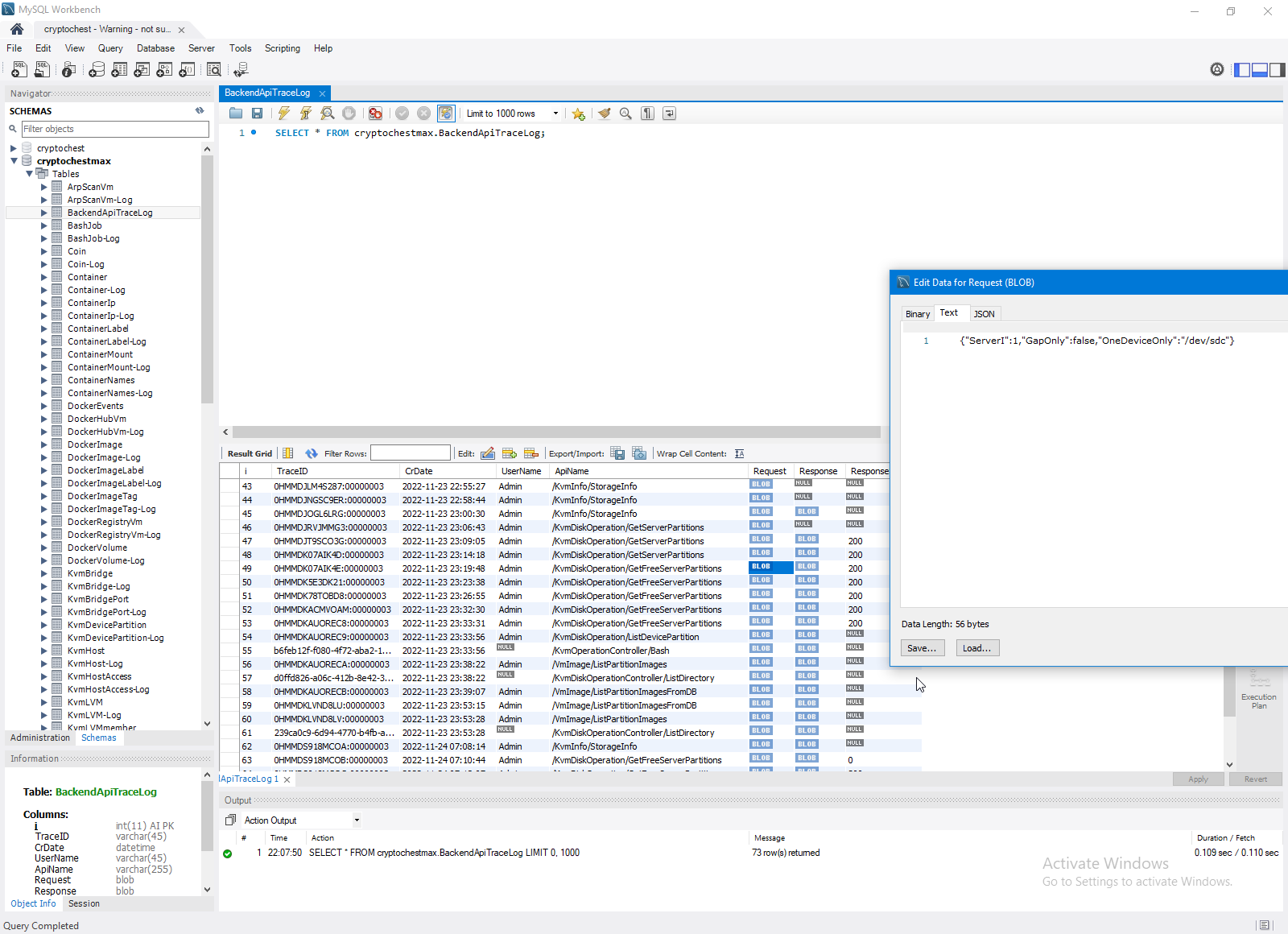
Task: Refresh result grid data icon
Action: tap(312, 453)
